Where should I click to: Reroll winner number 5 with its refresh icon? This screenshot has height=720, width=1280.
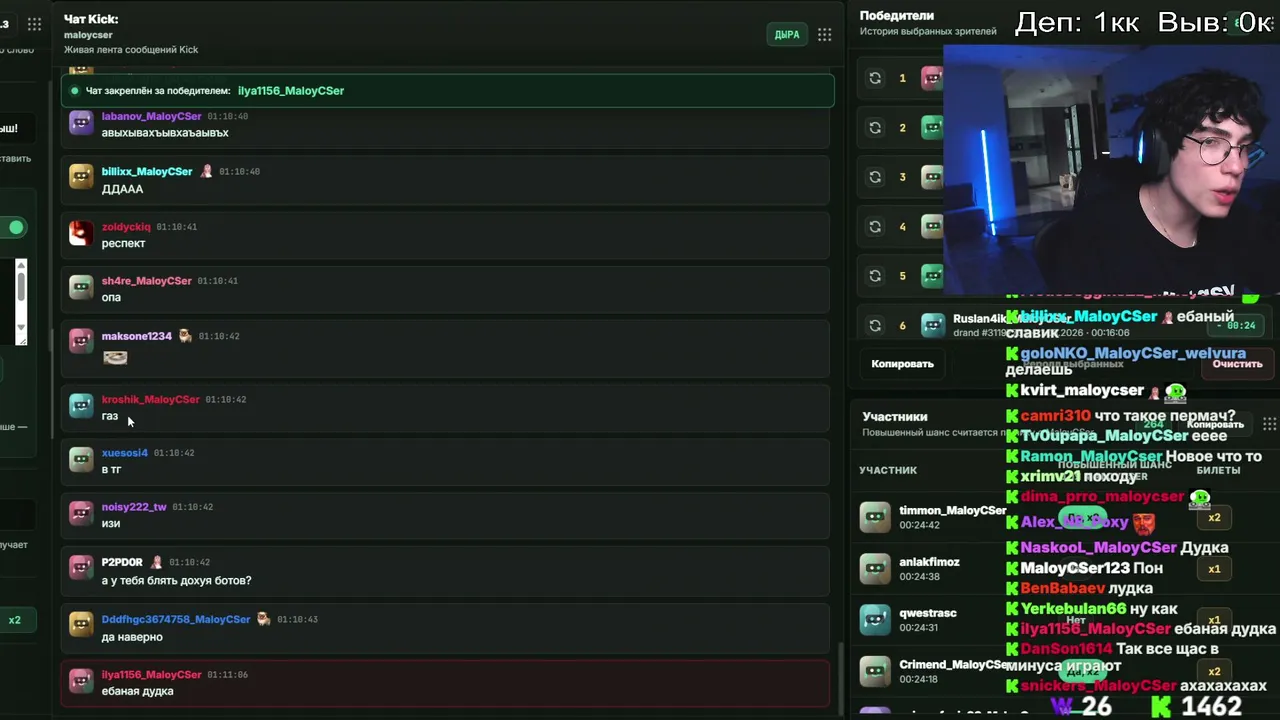coord(875,276)
